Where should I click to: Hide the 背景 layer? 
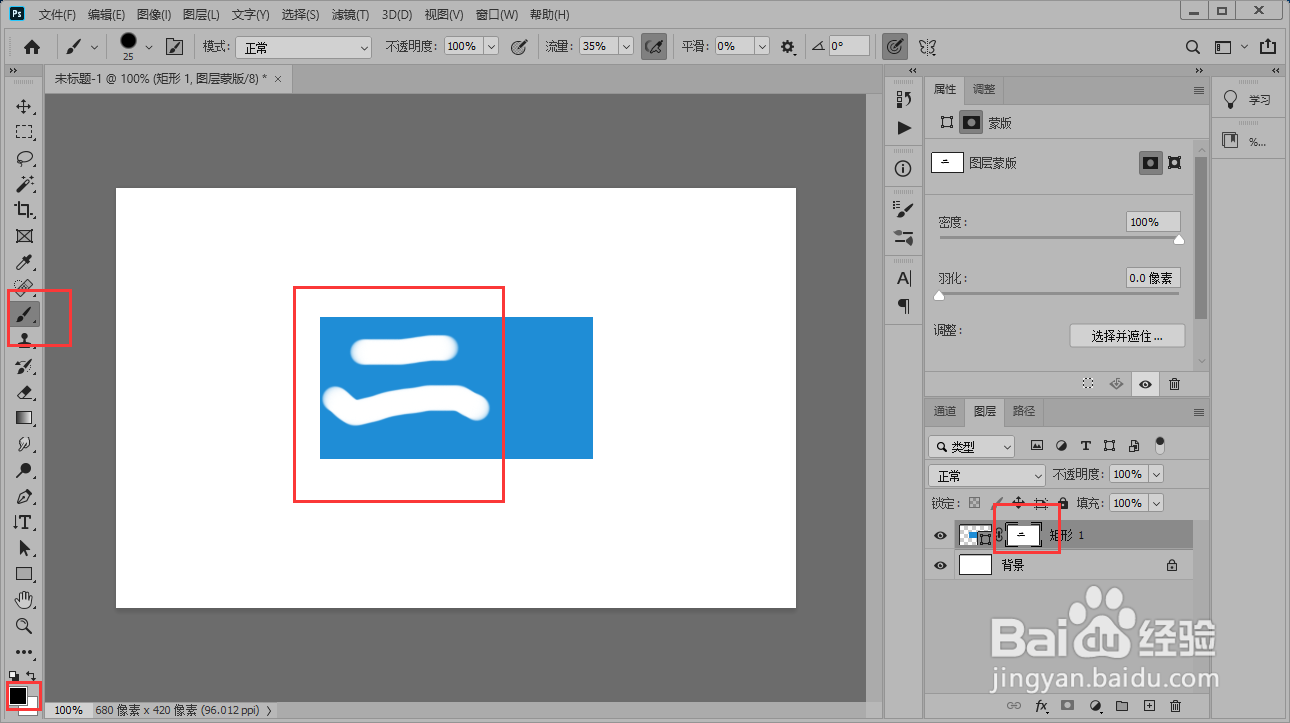tap(940, 566)
